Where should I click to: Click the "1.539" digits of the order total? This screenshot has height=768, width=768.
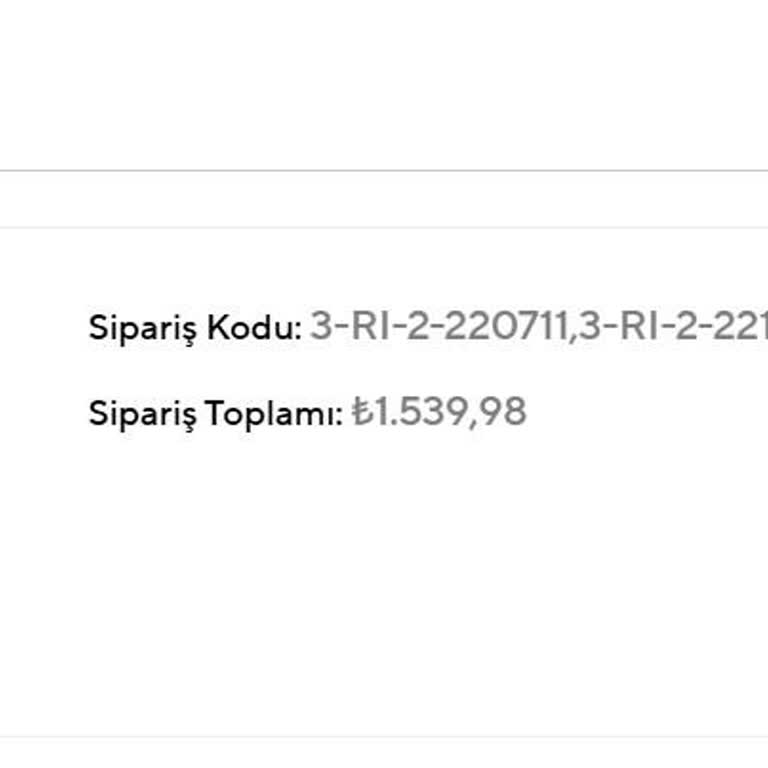[x=420, y=413]
